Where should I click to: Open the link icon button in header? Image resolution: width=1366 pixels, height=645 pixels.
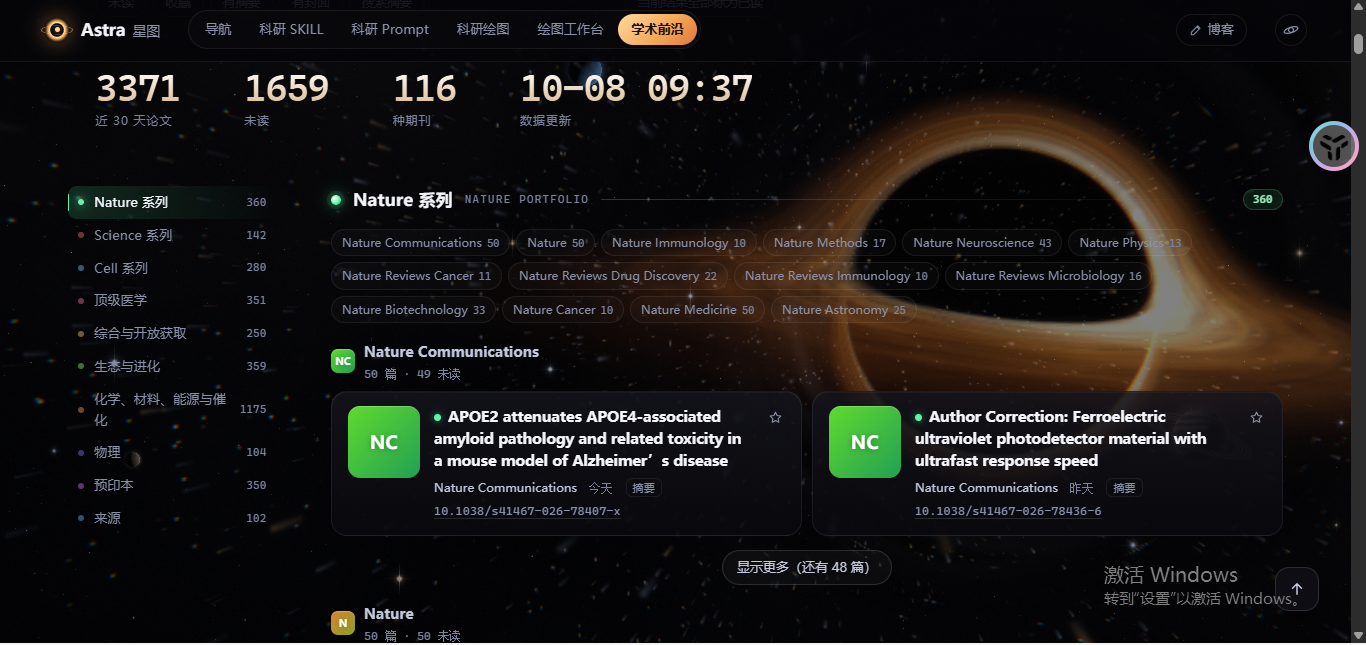(x=1291, y=30)
